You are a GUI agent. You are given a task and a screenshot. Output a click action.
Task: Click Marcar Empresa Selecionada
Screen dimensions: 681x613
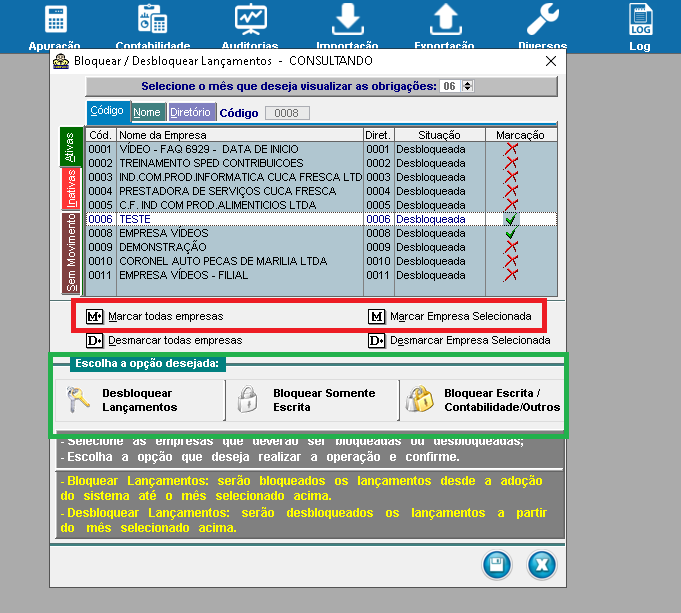pyautogui.click(x=460, y=316)
